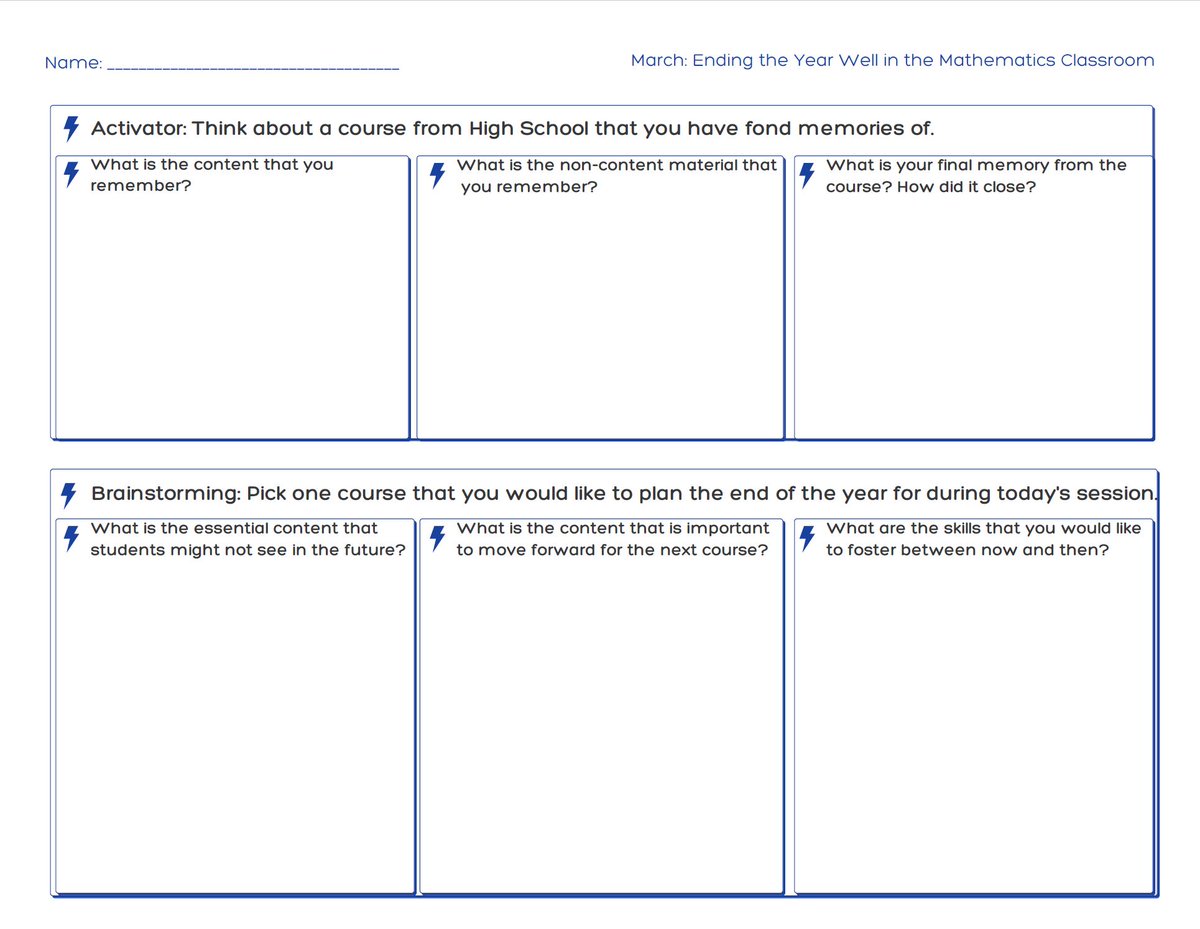Click inside the 'skills to foster' answer box

973,705
